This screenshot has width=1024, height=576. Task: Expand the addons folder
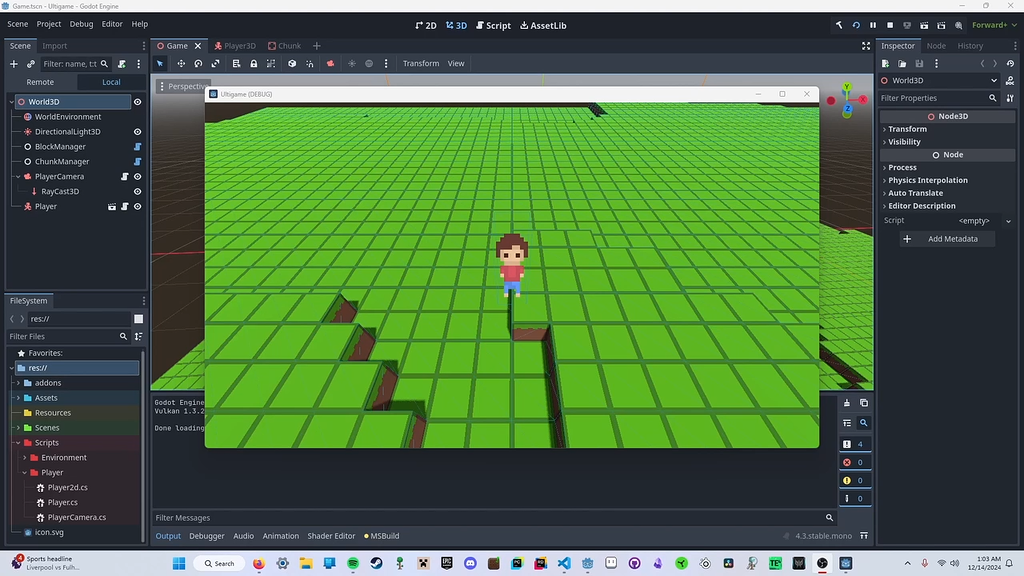(x=18, y=383)
